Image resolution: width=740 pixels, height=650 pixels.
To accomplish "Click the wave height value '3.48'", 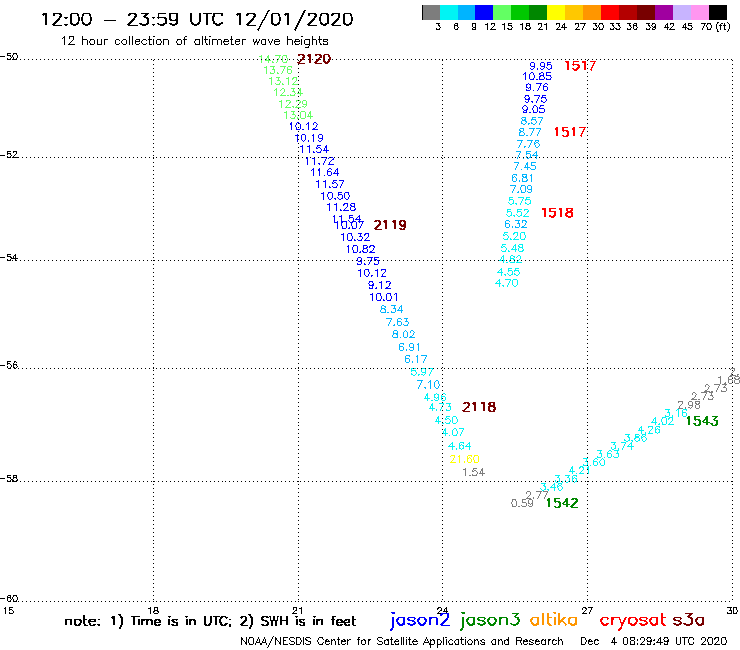I will 551,487.
